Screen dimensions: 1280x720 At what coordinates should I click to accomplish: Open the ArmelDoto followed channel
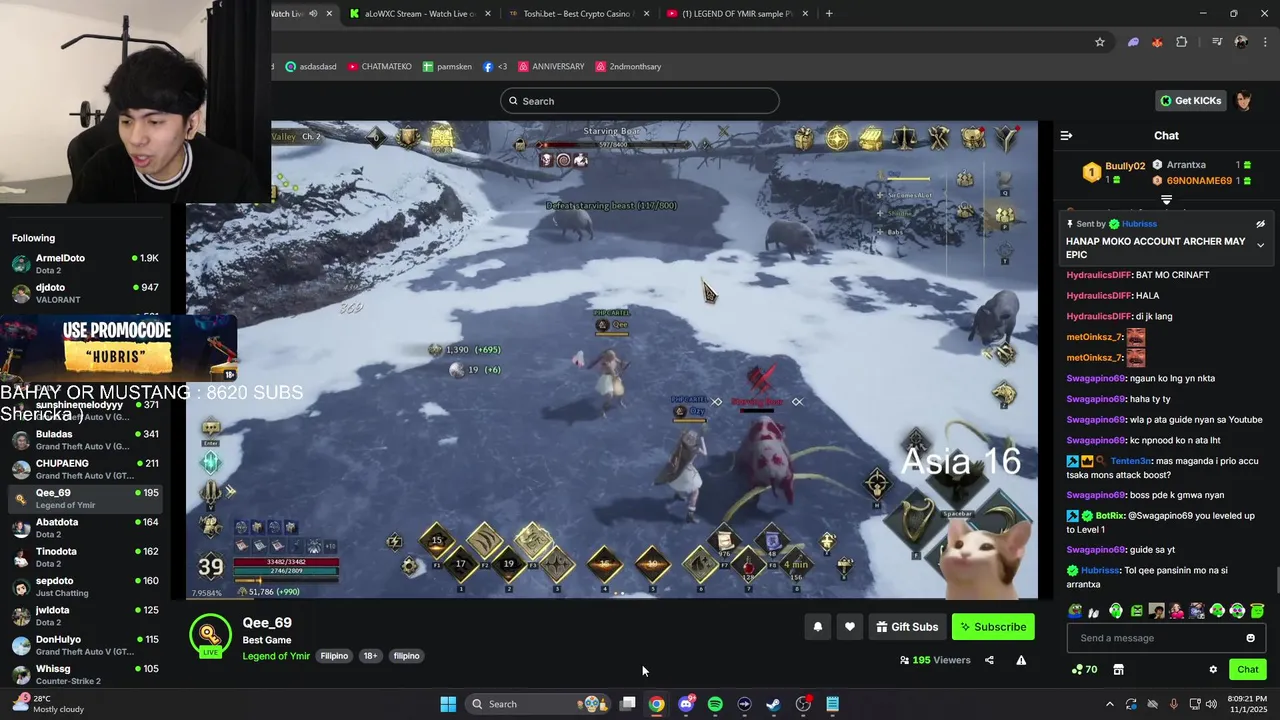pyautogui.click(x=85, y=264)
